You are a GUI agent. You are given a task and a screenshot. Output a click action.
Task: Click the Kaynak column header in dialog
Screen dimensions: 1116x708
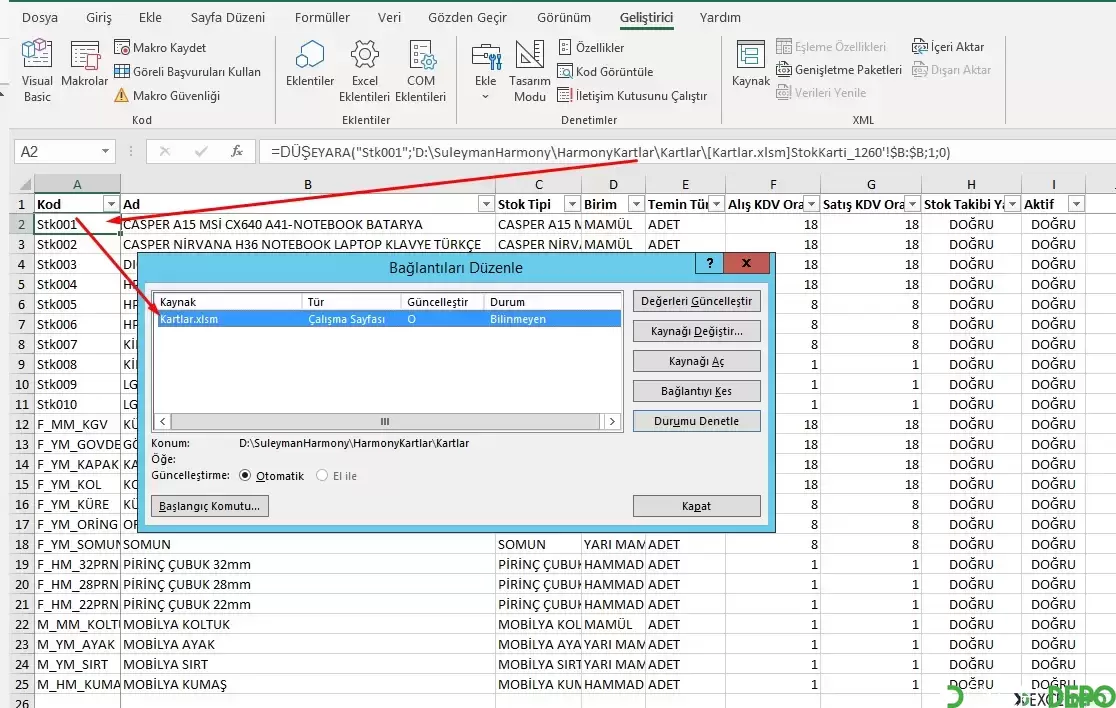tap(228, 302)
